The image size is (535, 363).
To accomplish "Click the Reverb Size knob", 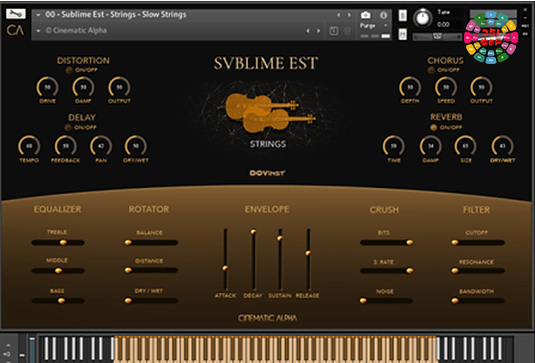I will coord(465,146).
